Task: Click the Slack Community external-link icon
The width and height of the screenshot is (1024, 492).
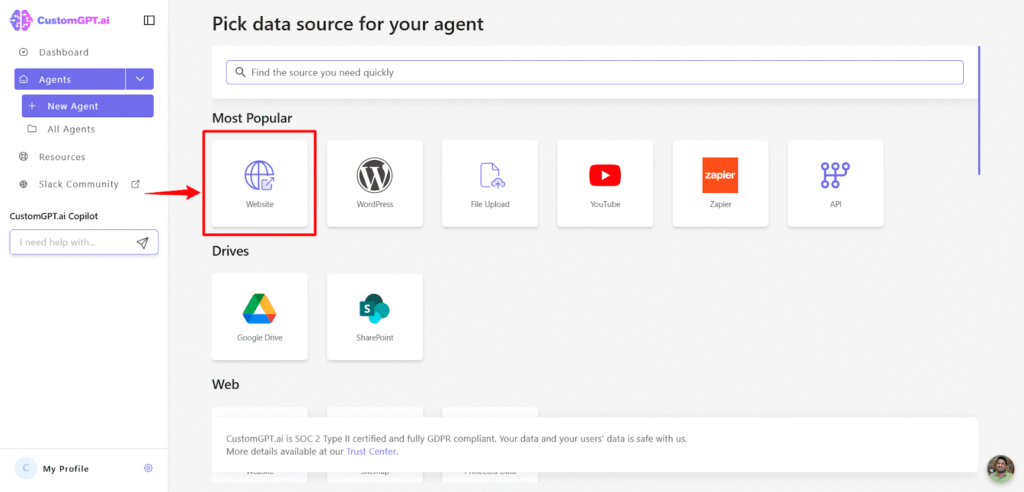Action: click(x=135, y=184)
